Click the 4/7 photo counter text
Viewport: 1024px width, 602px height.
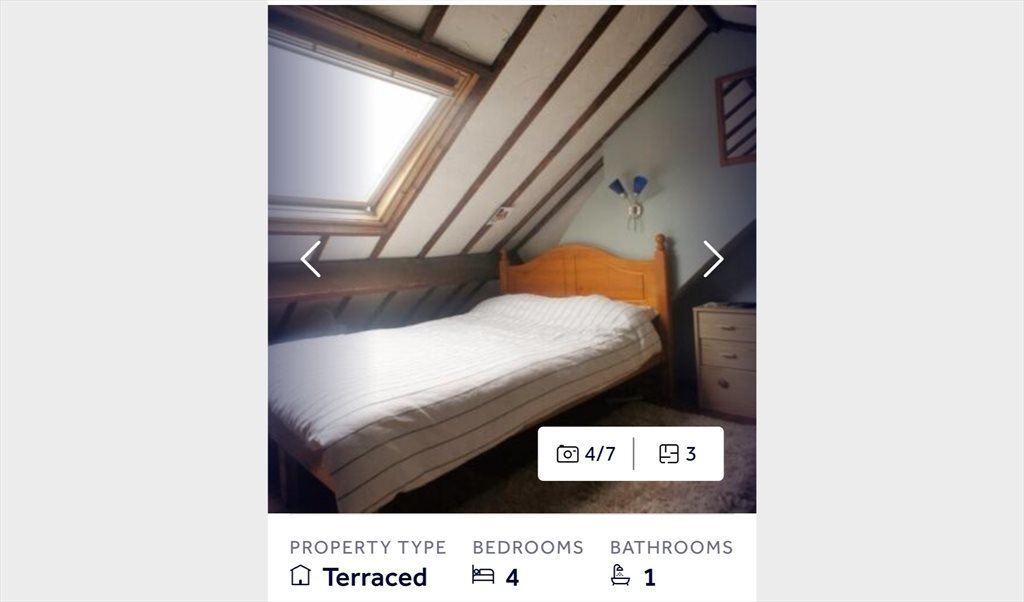(x=600, y=454)
